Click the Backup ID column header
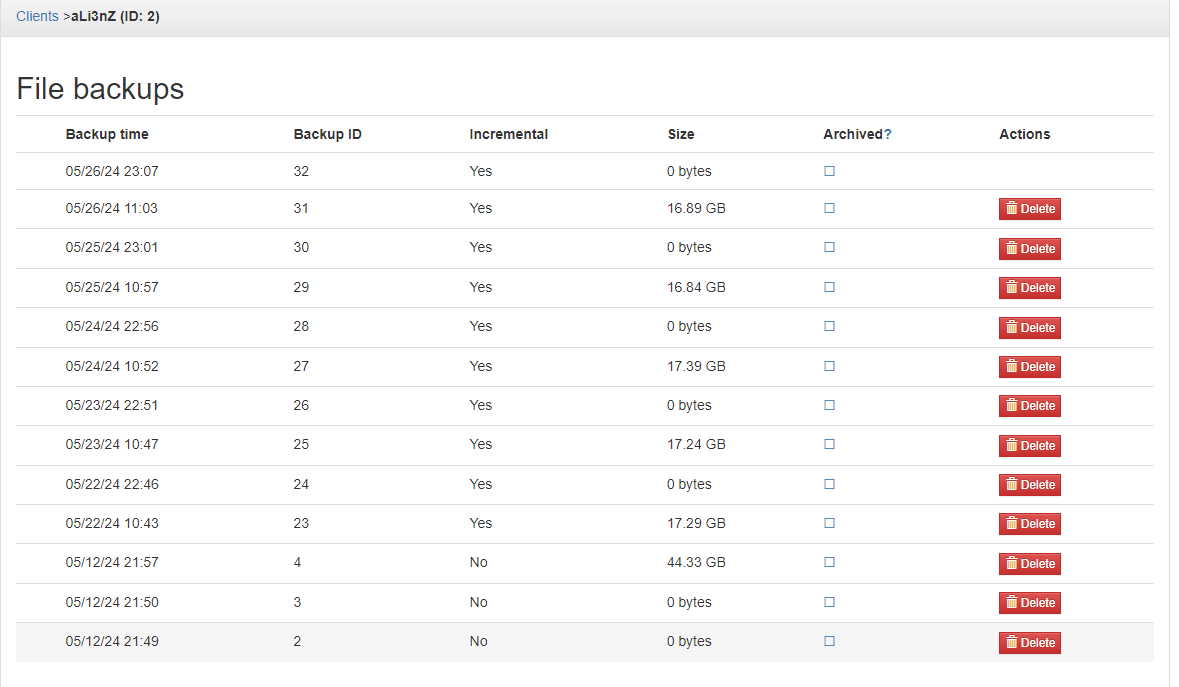The image size is (1179, 687). click(x=327, y=135)
